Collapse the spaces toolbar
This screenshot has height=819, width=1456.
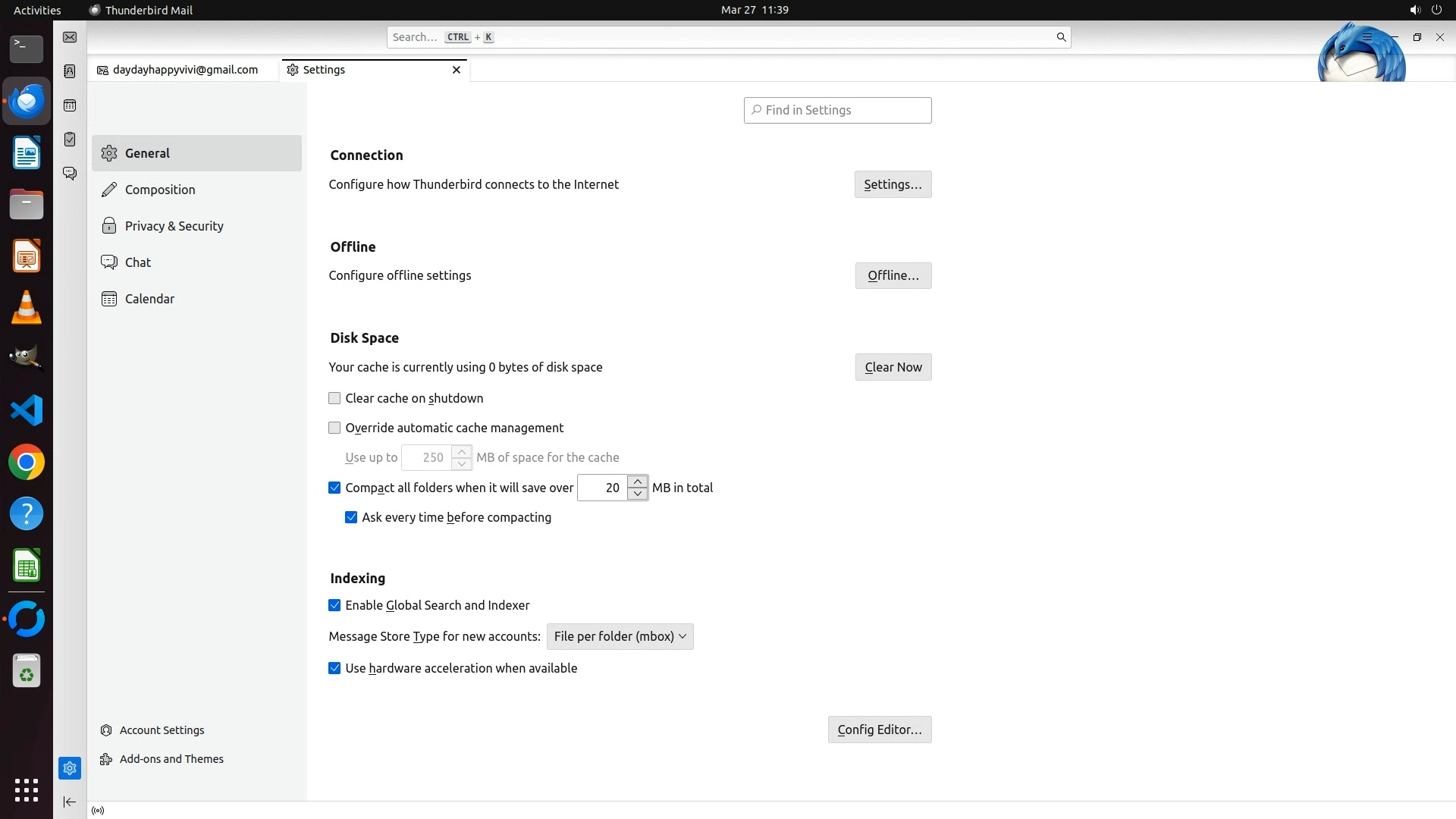tap(70, 802)
